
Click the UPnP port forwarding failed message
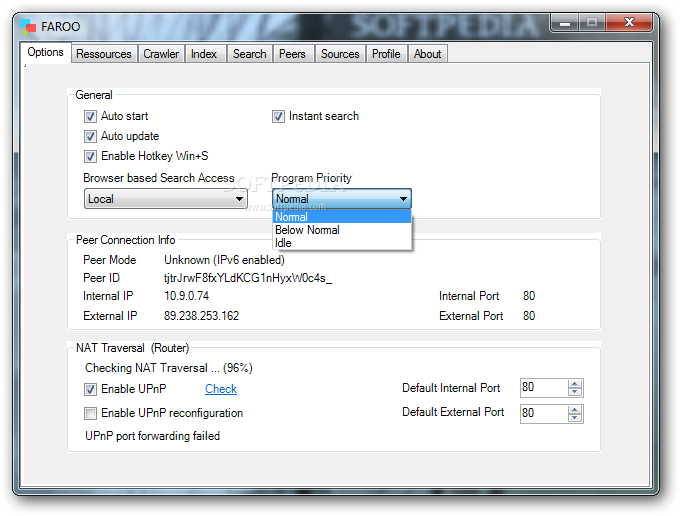click(153, 436)
